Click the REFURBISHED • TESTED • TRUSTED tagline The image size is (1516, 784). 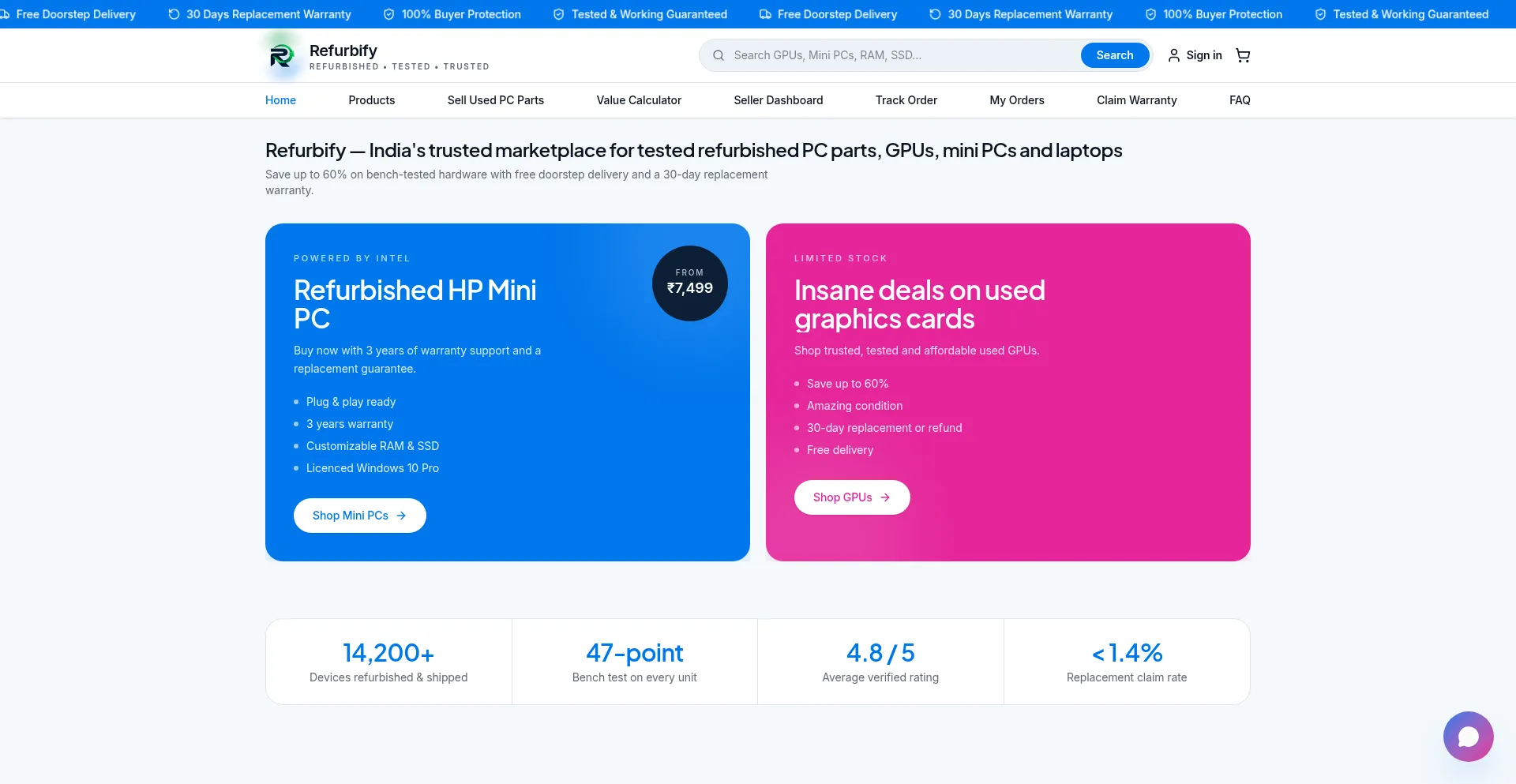400,66
